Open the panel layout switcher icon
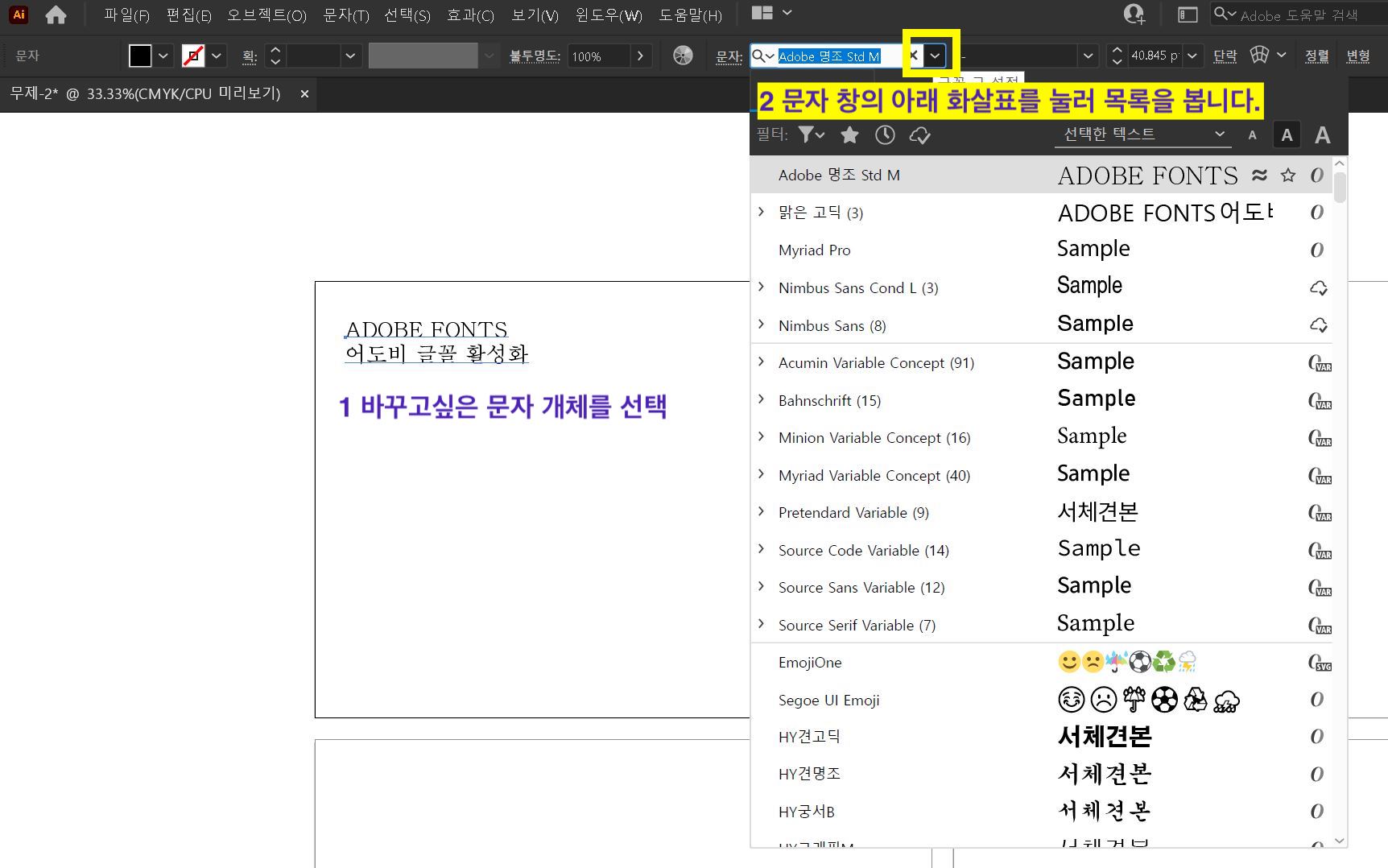Screen dimensions: 1388x868 1188,14
